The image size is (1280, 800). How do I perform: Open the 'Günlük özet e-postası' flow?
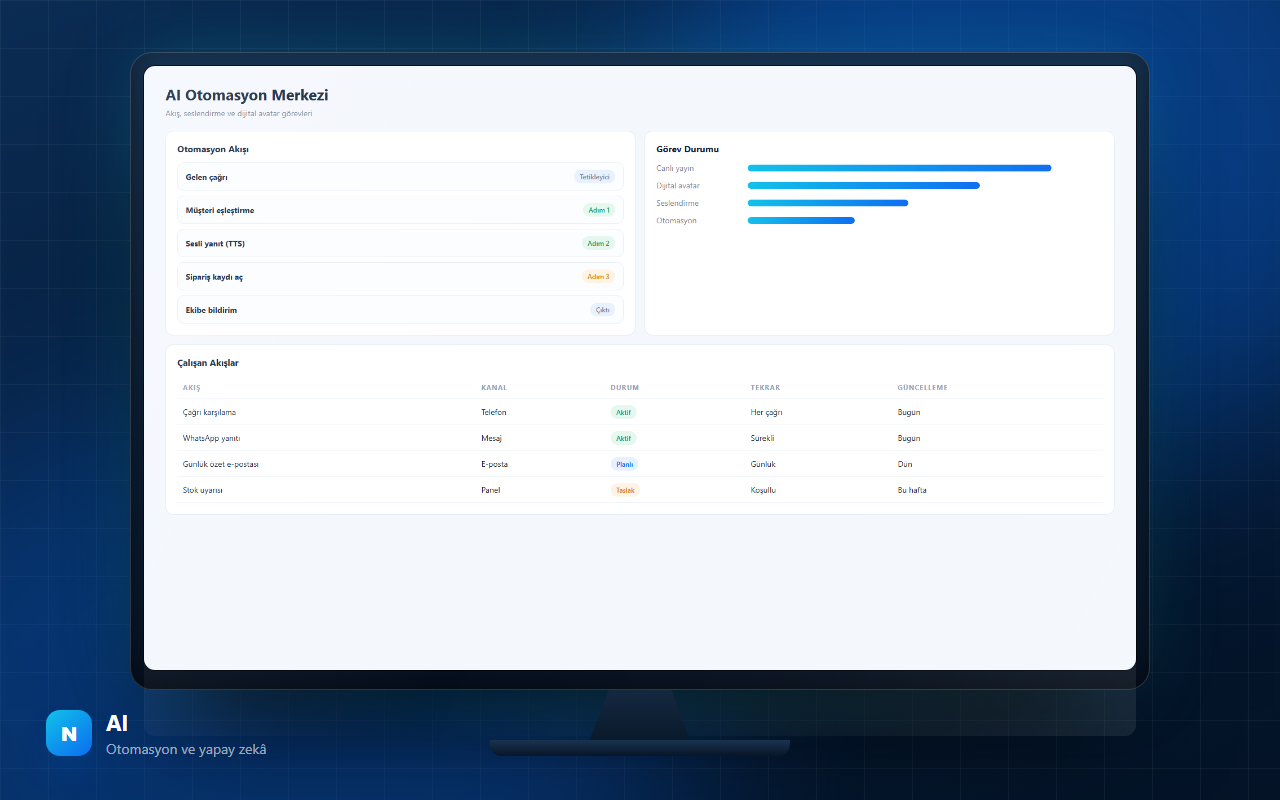coord(221,464)
